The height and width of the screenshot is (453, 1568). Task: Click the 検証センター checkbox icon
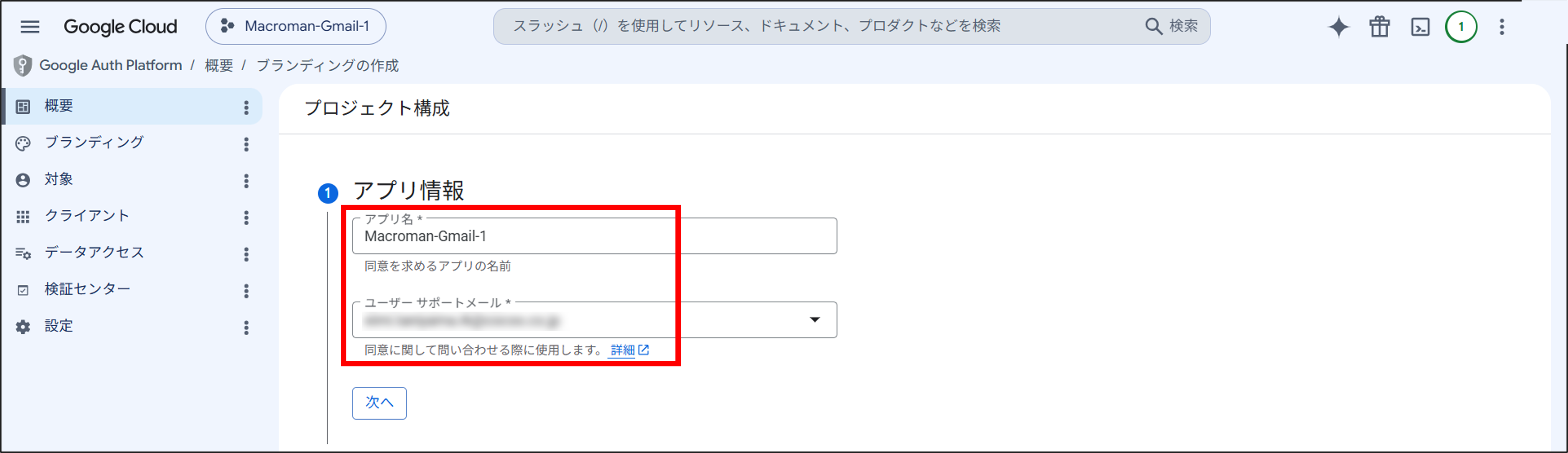tap(23, 291)
